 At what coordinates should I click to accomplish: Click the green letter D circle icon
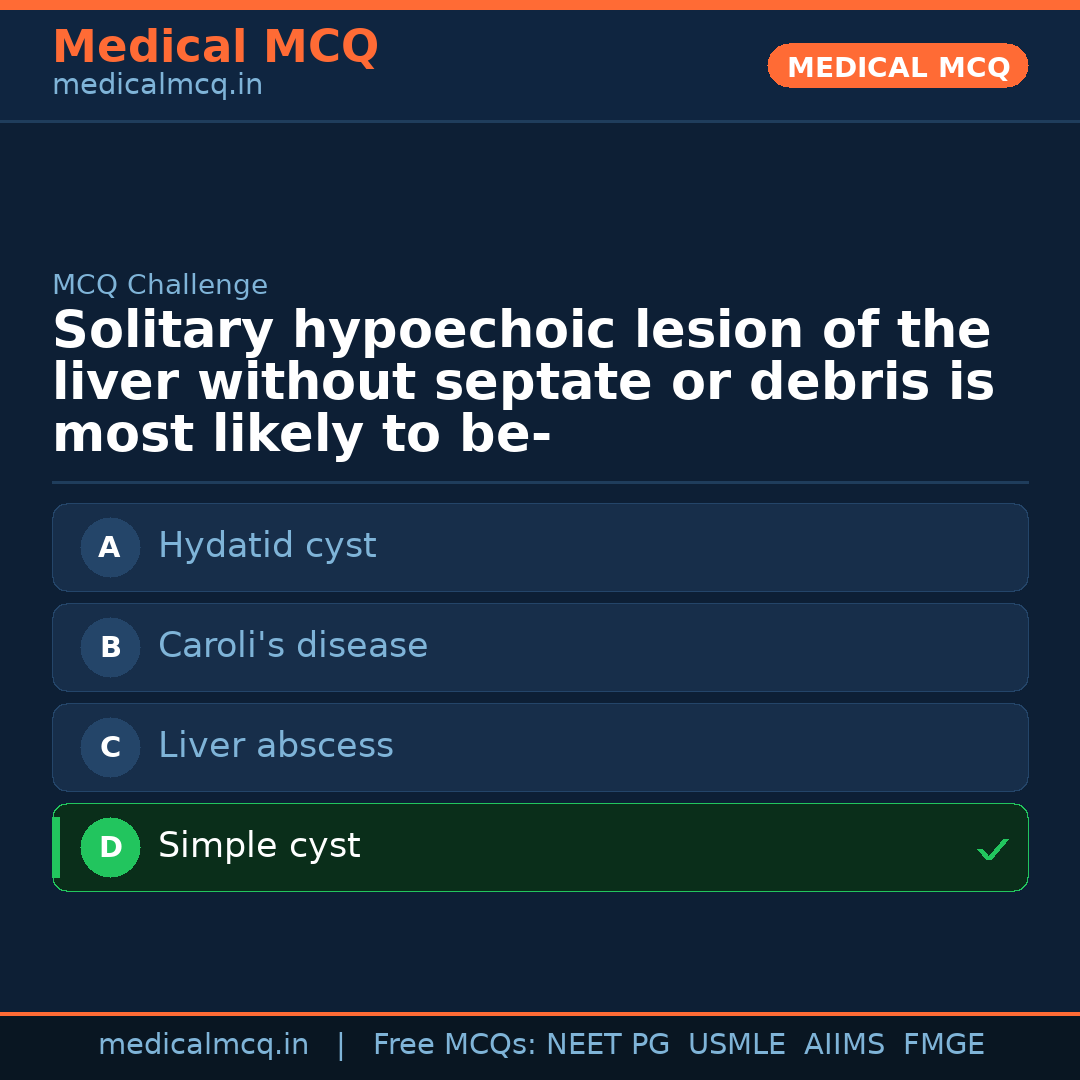click(x=110, y=847)
